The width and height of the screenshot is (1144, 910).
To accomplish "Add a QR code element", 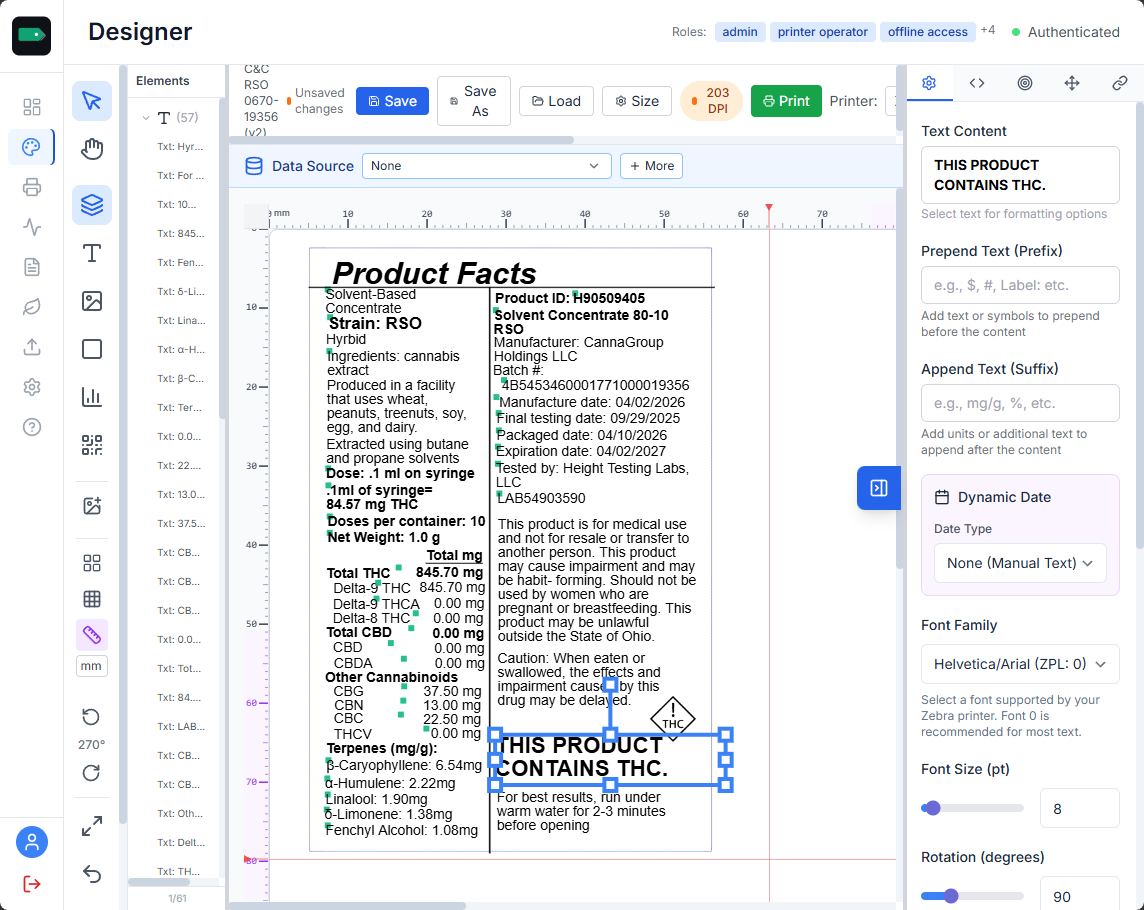I will (92, 445).
